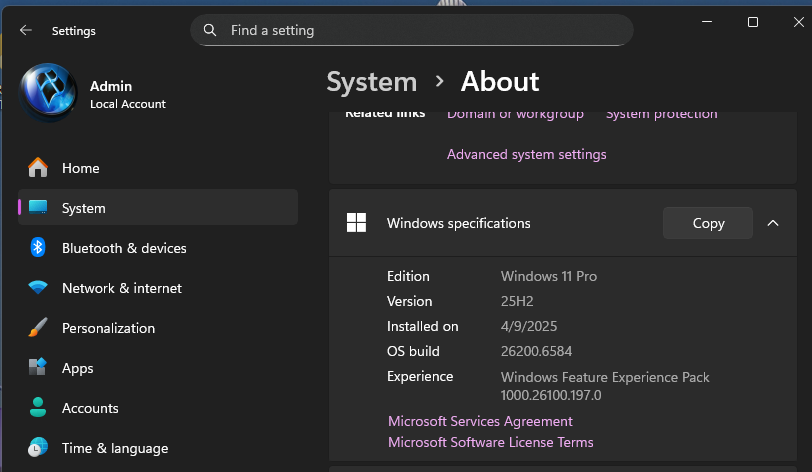Click the Apps icon in sidebar

[x=38, y=367]
